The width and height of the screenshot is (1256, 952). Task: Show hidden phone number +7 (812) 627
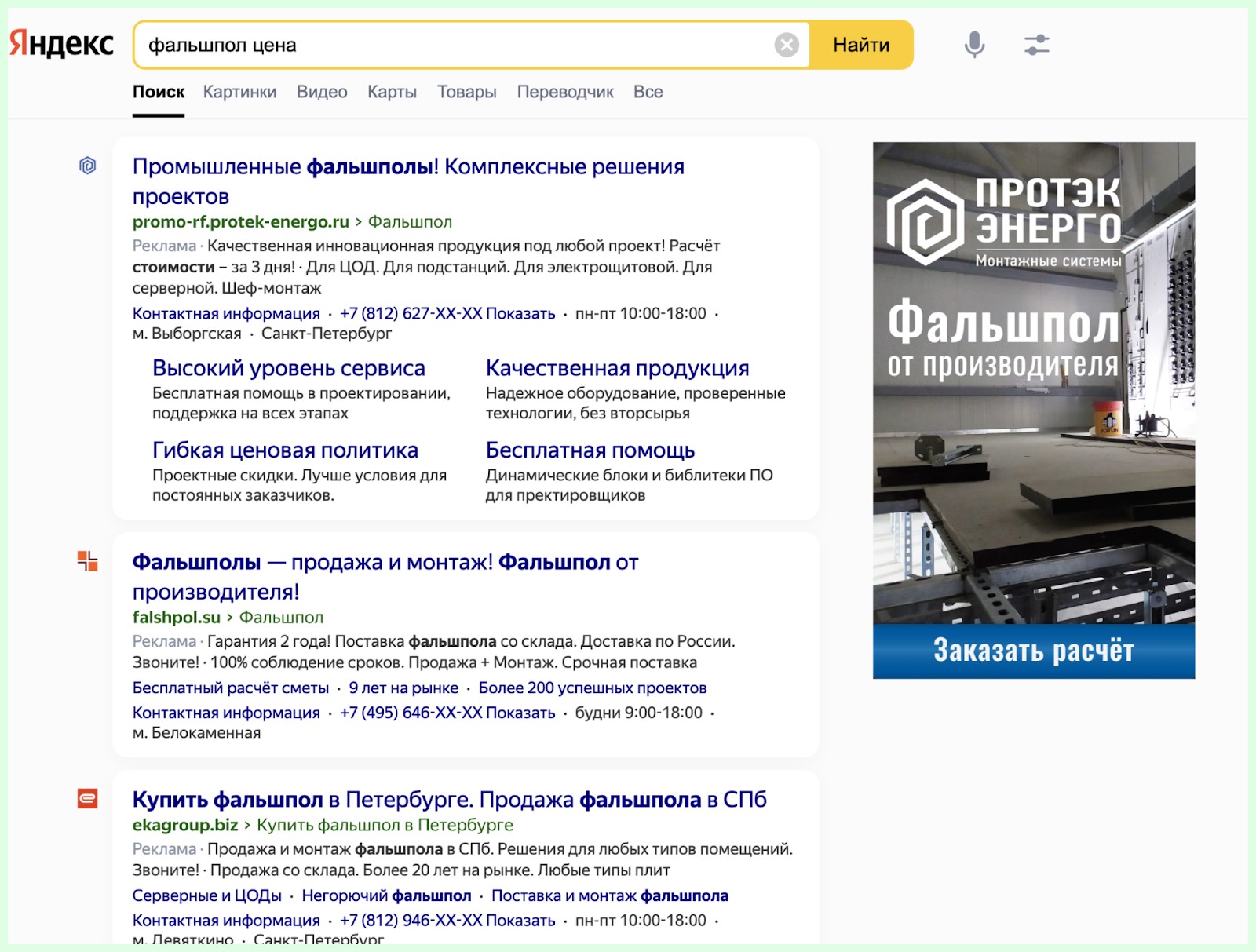[520, 314]
